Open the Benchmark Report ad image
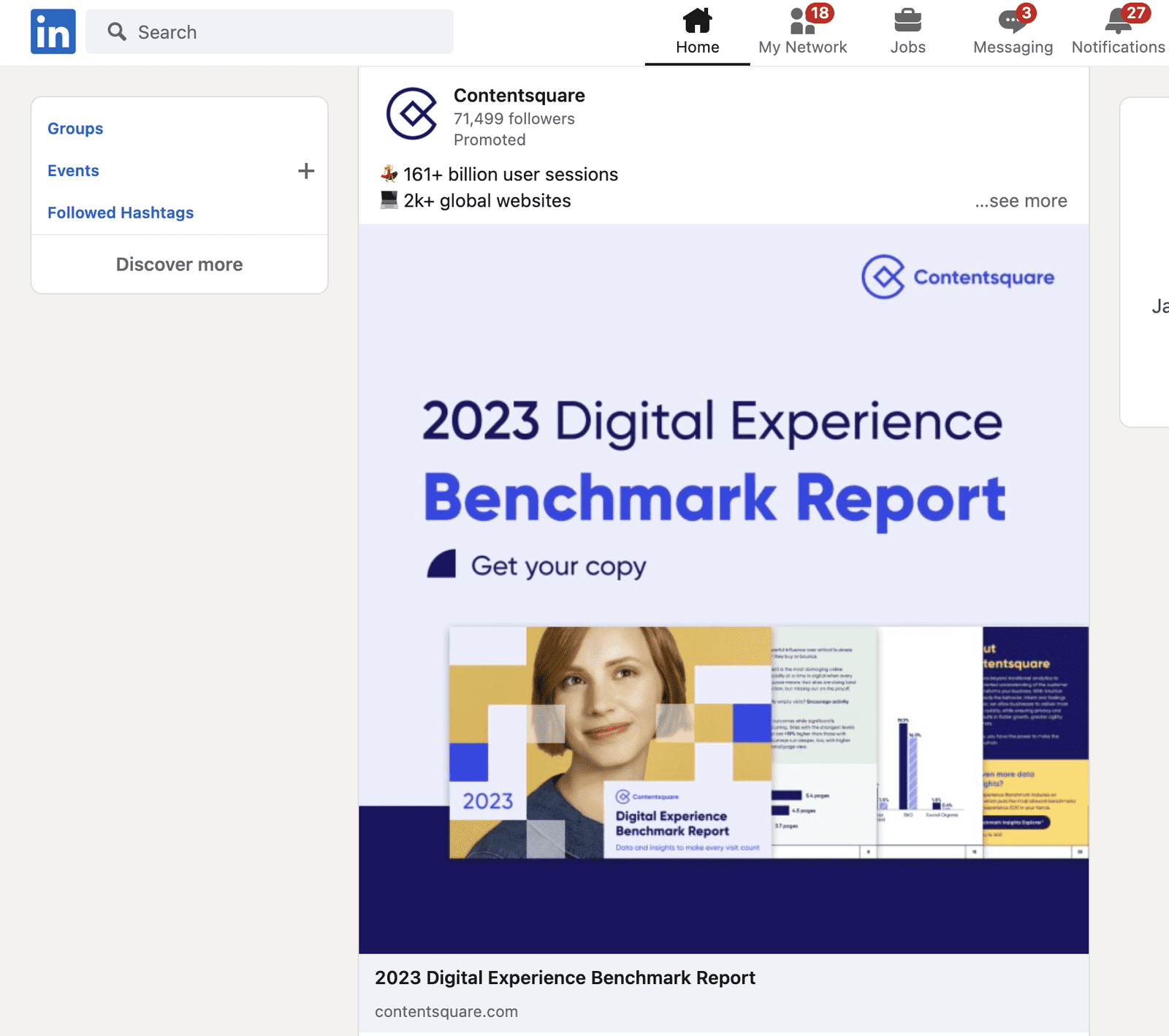This screenshot has width=1169, height=1036. tap(723, 588)
